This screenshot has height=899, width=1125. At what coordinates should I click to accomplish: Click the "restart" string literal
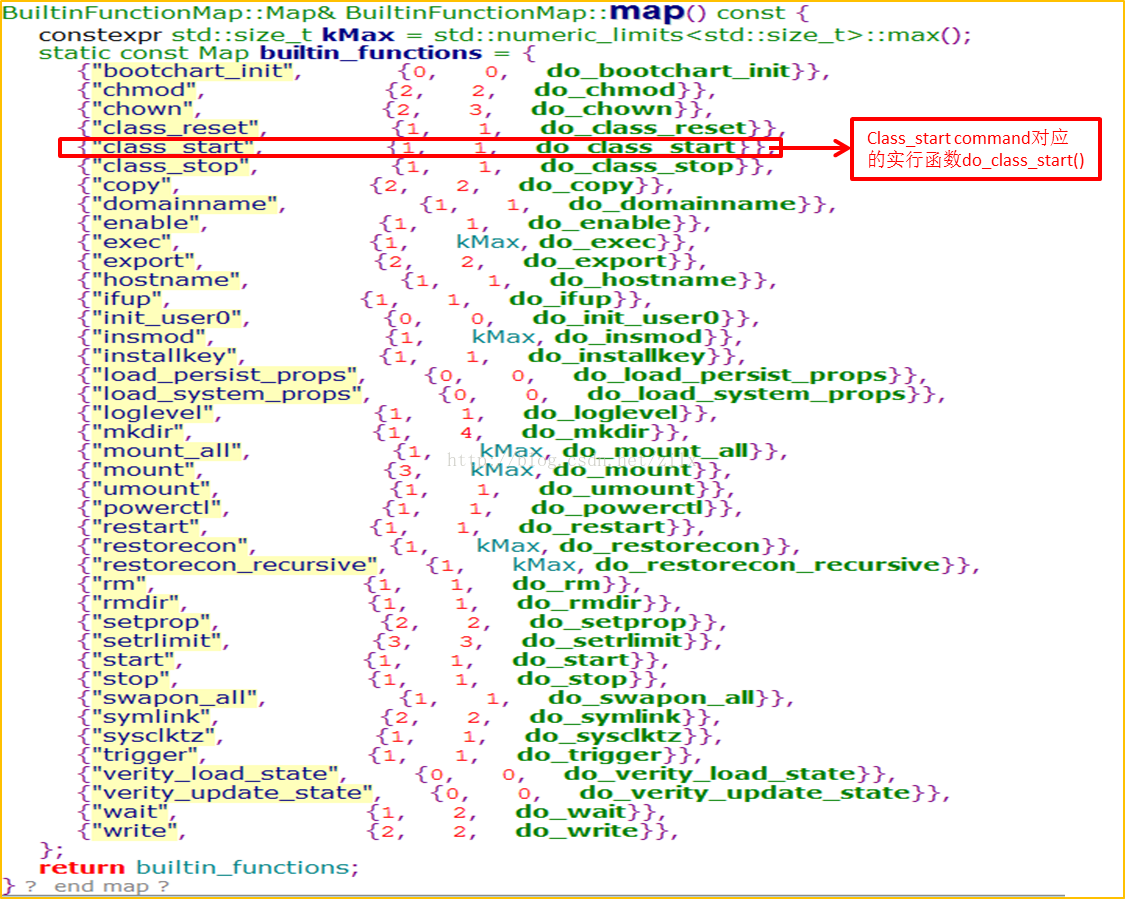(x=144, y=527)
